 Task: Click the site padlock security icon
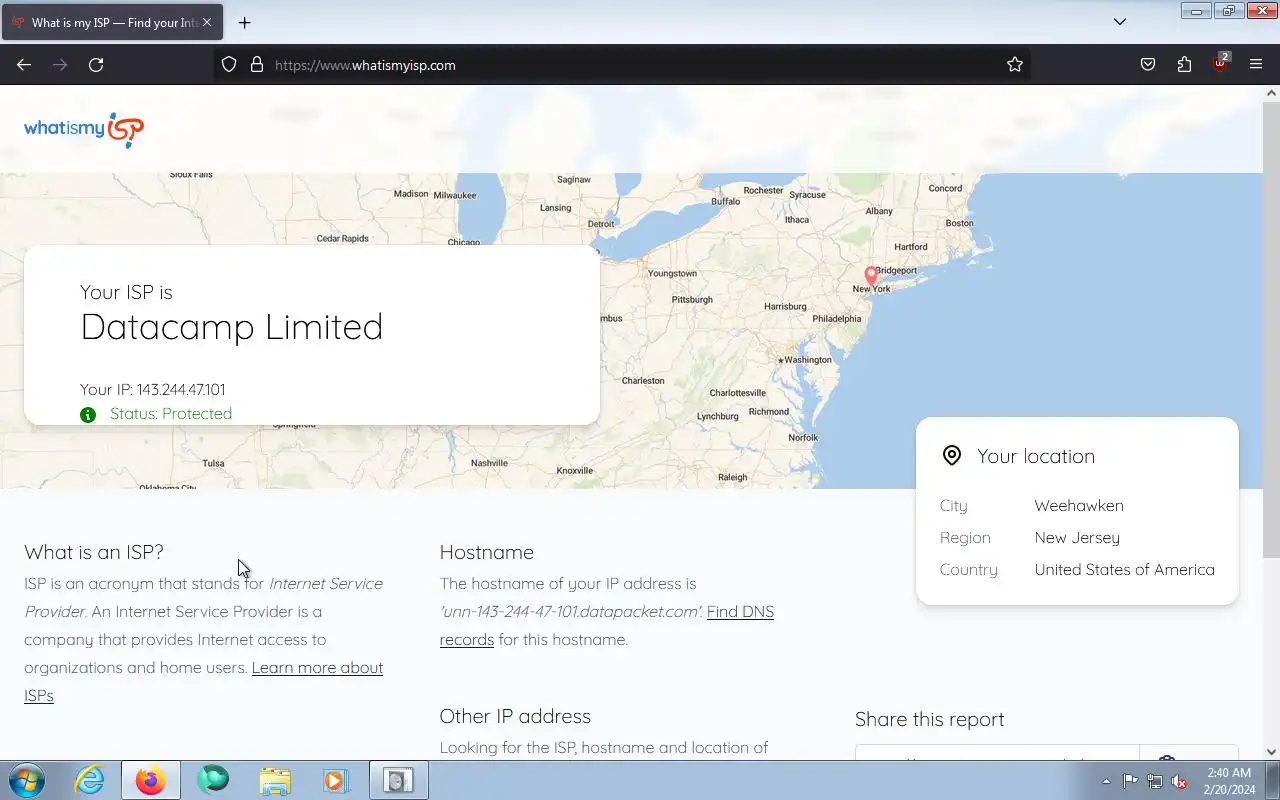click(x=257, y=65)
